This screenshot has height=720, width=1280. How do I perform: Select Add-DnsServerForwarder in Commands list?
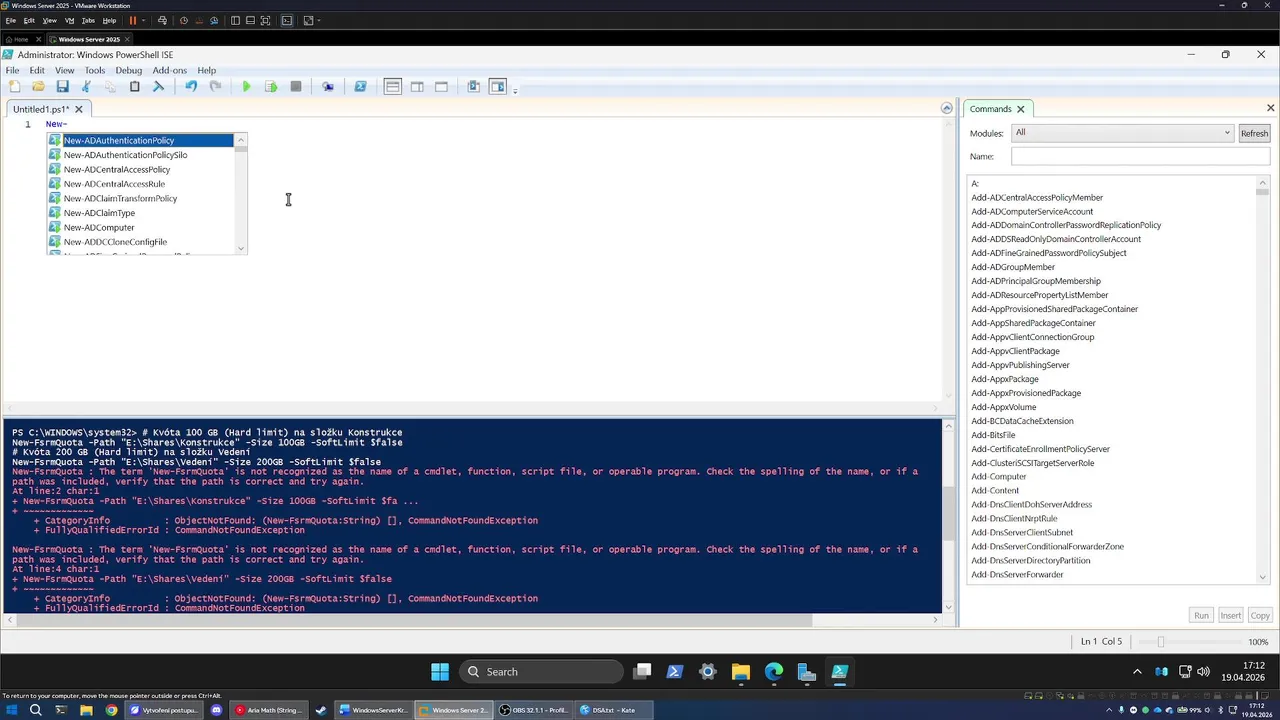1018,575
